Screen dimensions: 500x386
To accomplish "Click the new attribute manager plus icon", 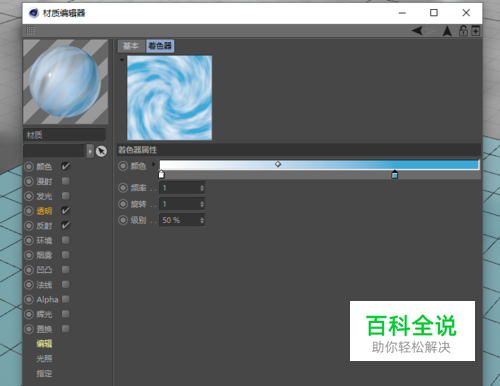I will coord(476,31).
